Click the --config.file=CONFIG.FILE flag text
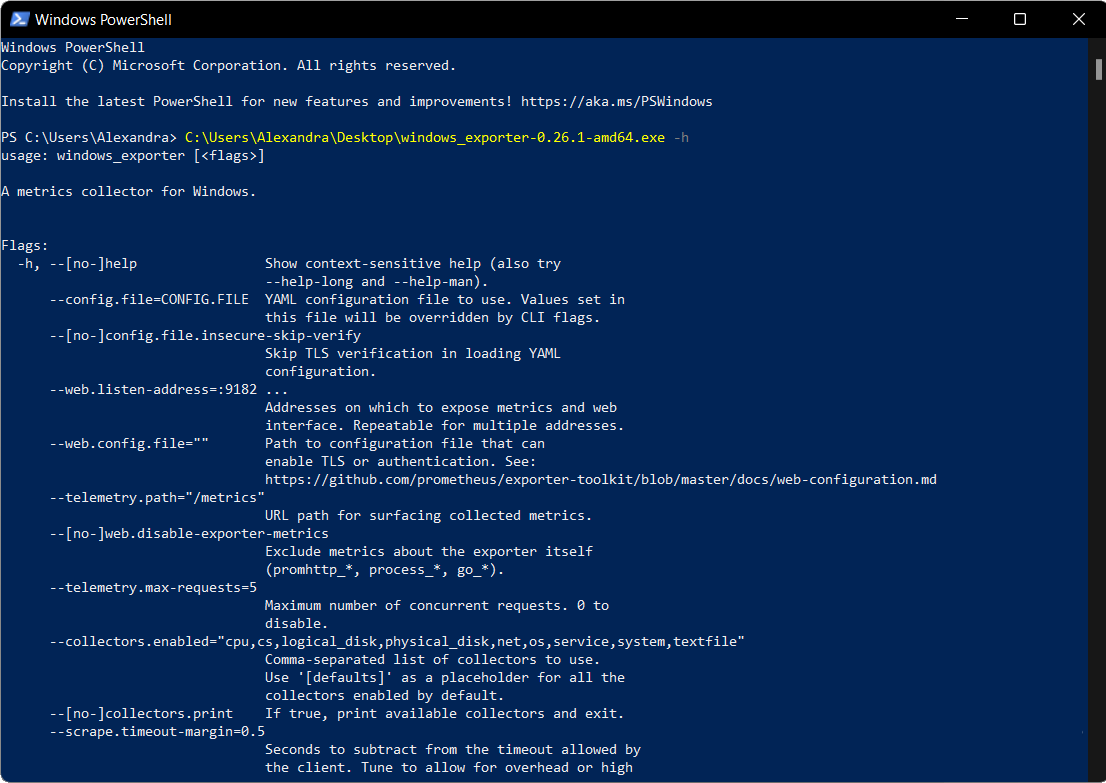Image resolution: width=1106 pixels, height=783 pixels. (149, 300)
